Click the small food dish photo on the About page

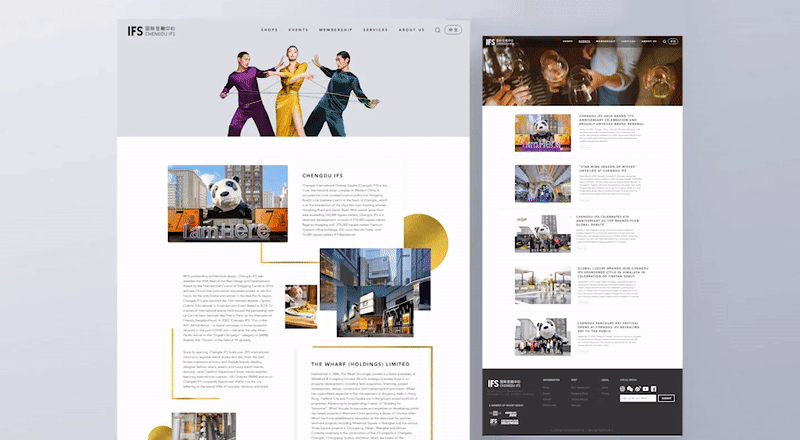point(301,306)
